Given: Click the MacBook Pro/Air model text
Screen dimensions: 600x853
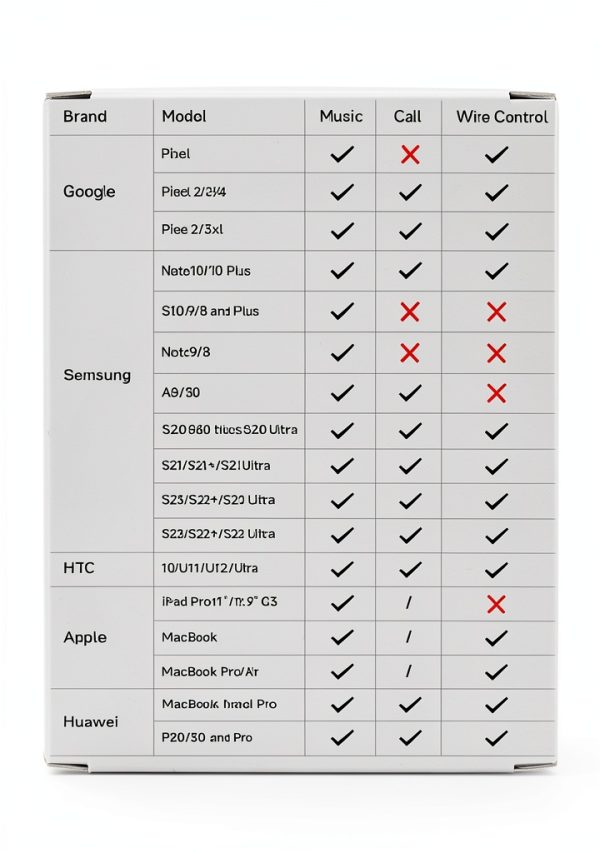Looking at the screenshot, I should [210, 672].
